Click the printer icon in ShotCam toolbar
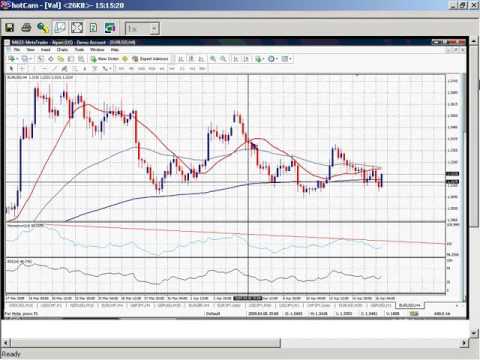The image size is (480, 360). click(26, 28)
